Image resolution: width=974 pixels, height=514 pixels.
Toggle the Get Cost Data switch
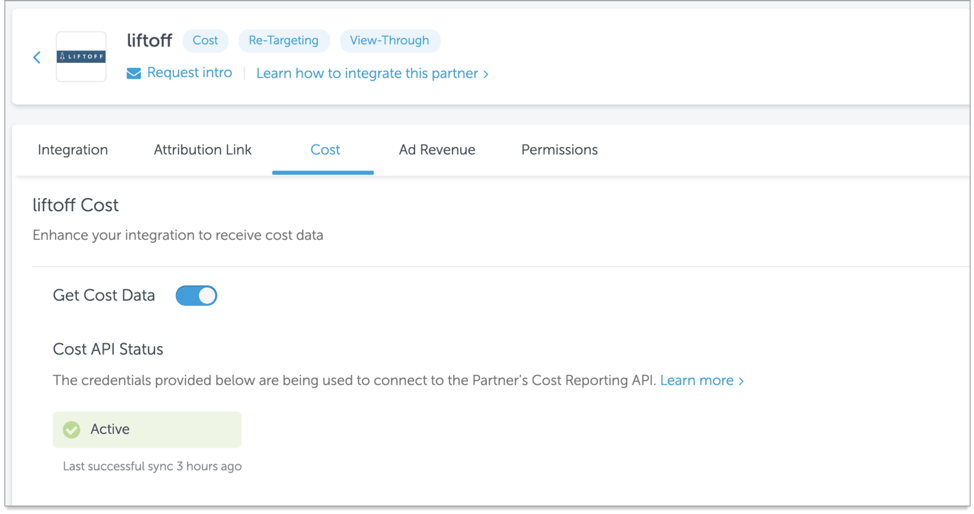196,295
